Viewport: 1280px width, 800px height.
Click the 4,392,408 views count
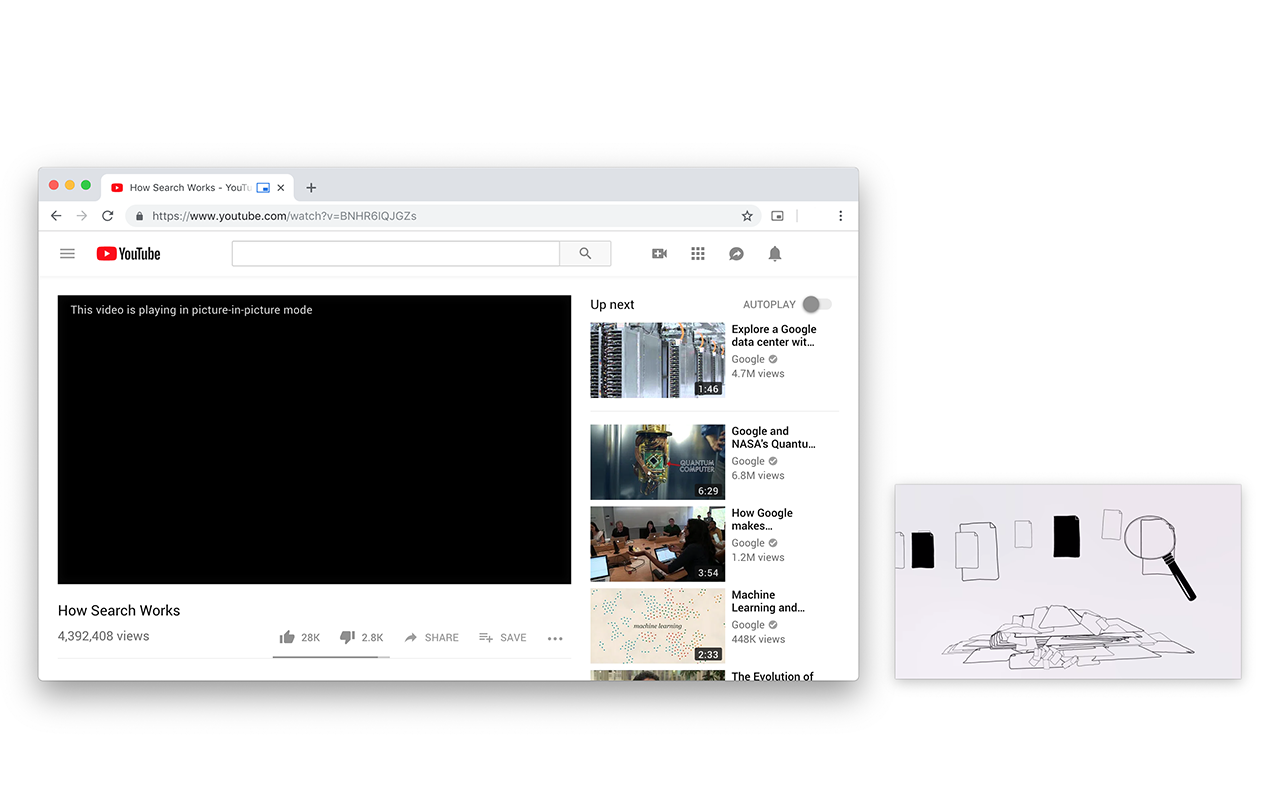click(x=103, y=636)
